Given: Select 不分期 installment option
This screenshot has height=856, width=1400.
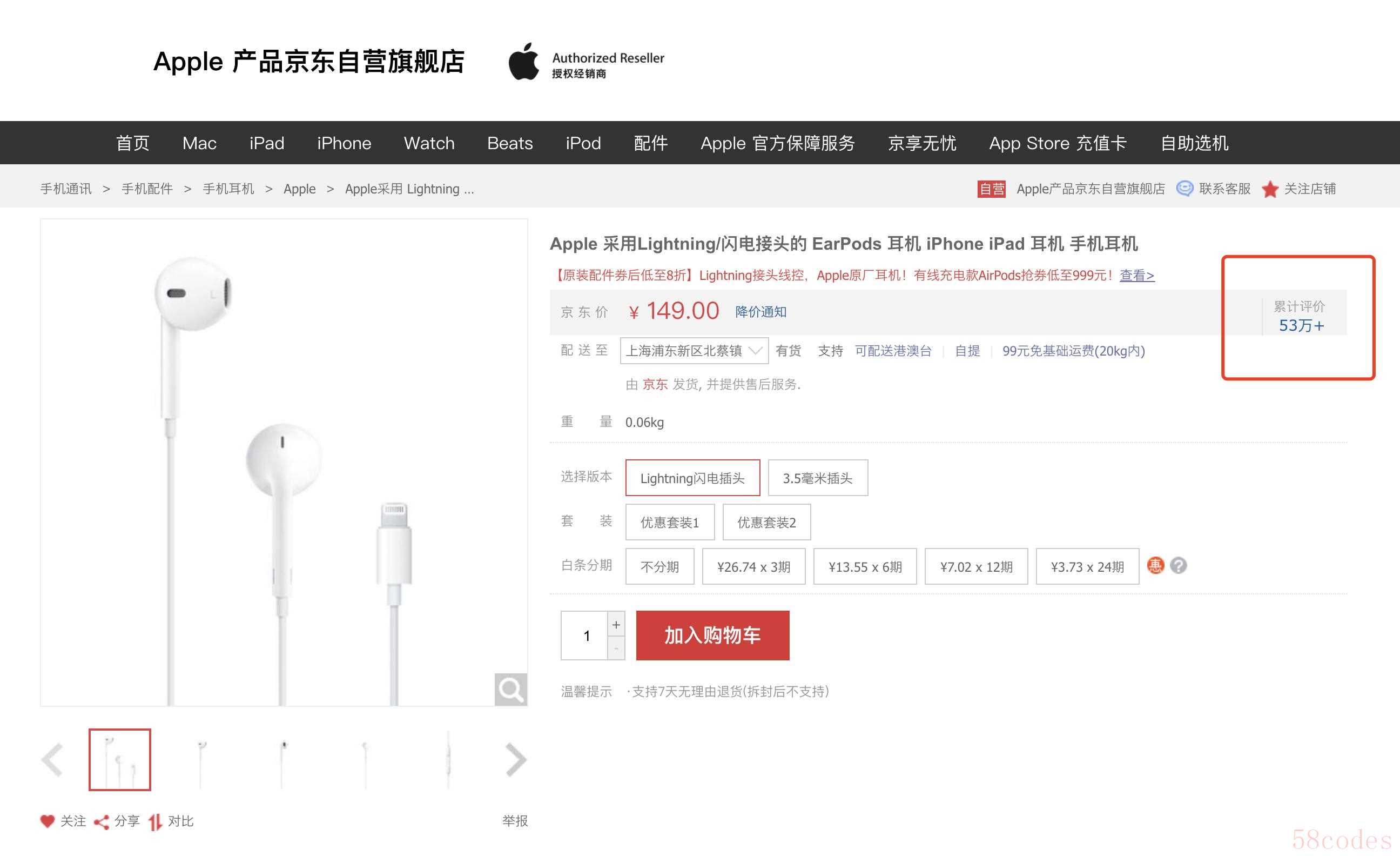Looking at the screenshot, I should tap(659, 567).
